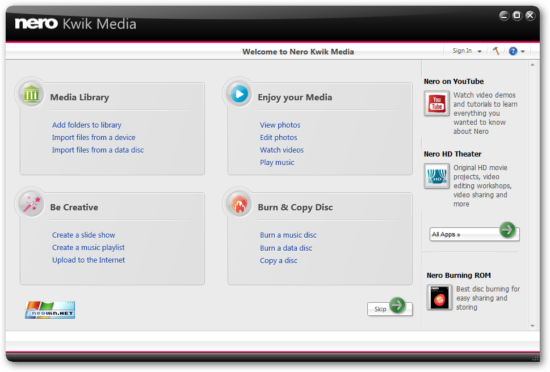Expand the help menu dropdown arrow
The image size is (550, 372).
click(523, 52)
